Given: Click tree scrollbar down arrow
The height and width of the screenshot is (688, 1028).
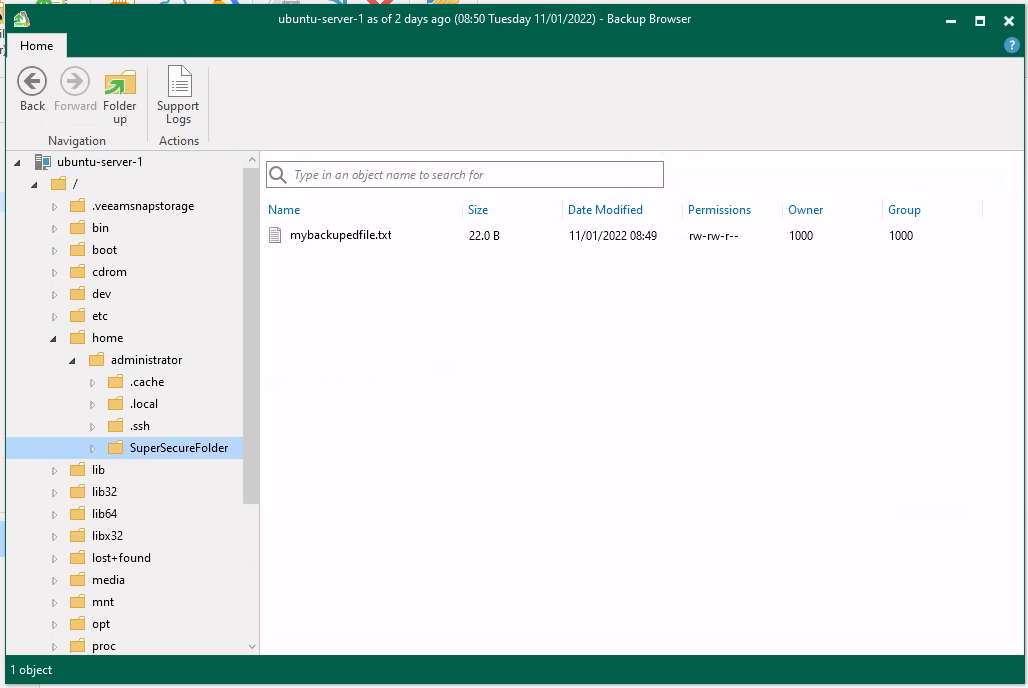Looking at the screenshot, I should [252, 647].
